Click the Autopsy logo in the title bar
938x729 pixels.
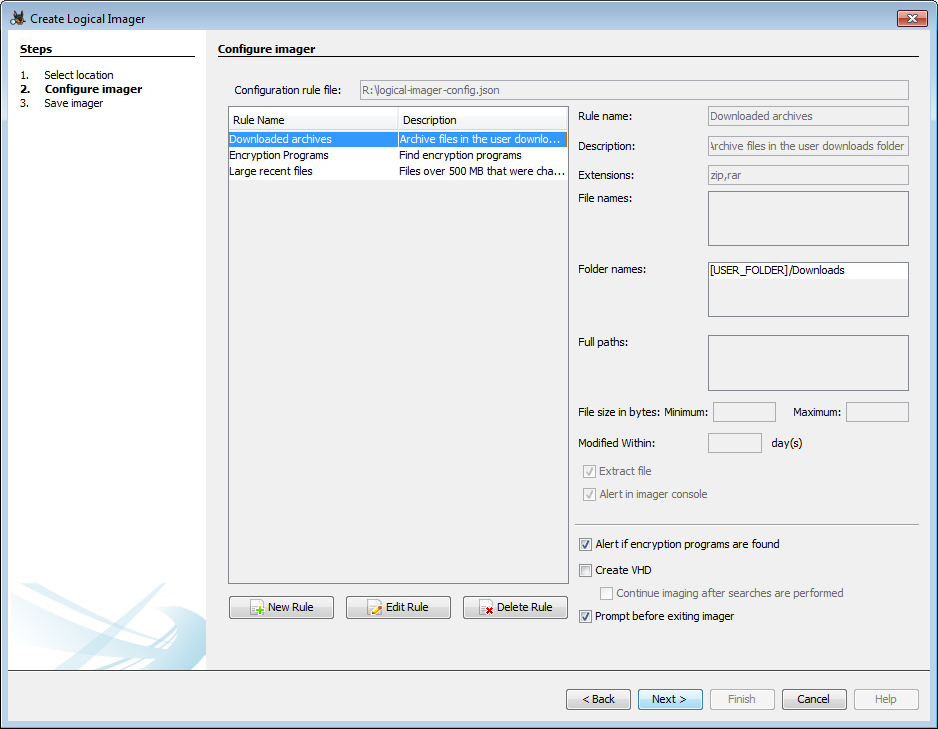pos(16,17)
